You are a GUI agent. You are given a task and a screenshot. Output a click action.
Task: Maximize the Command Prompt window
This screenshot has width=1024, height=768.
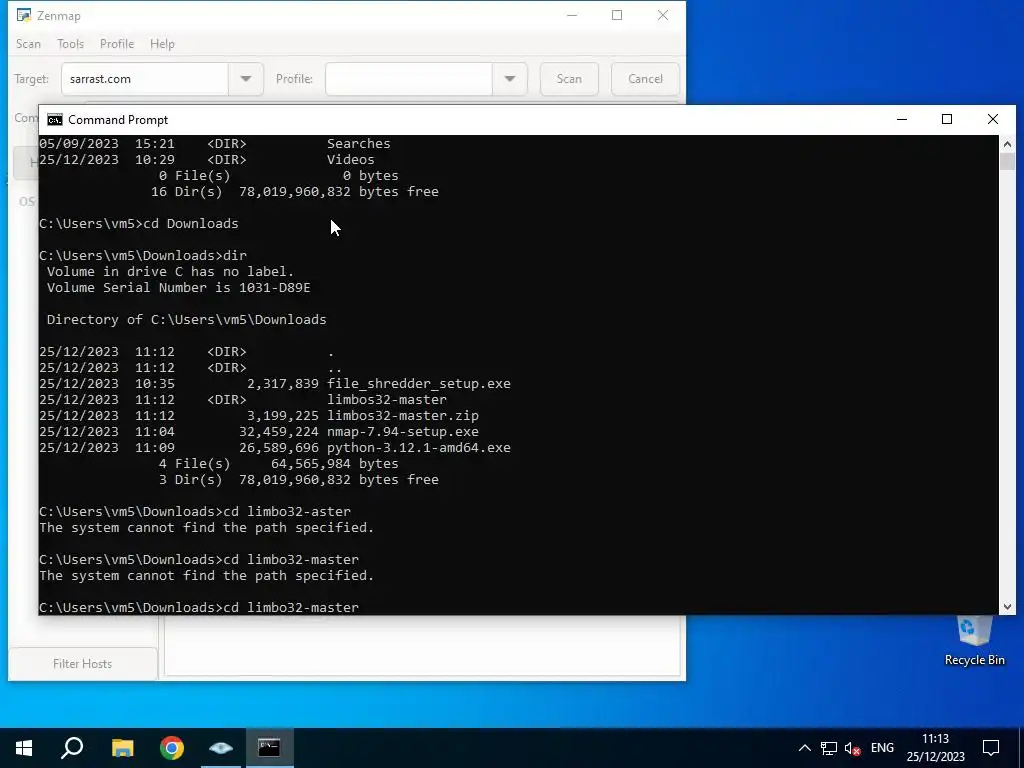[x=947, y=120]
